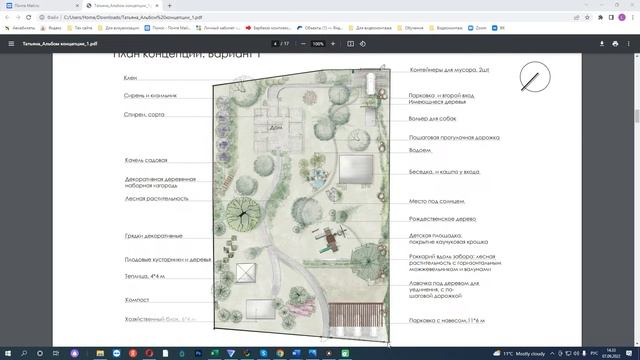Close the Татьяна_Альбом концепции tab

[157, 6]
